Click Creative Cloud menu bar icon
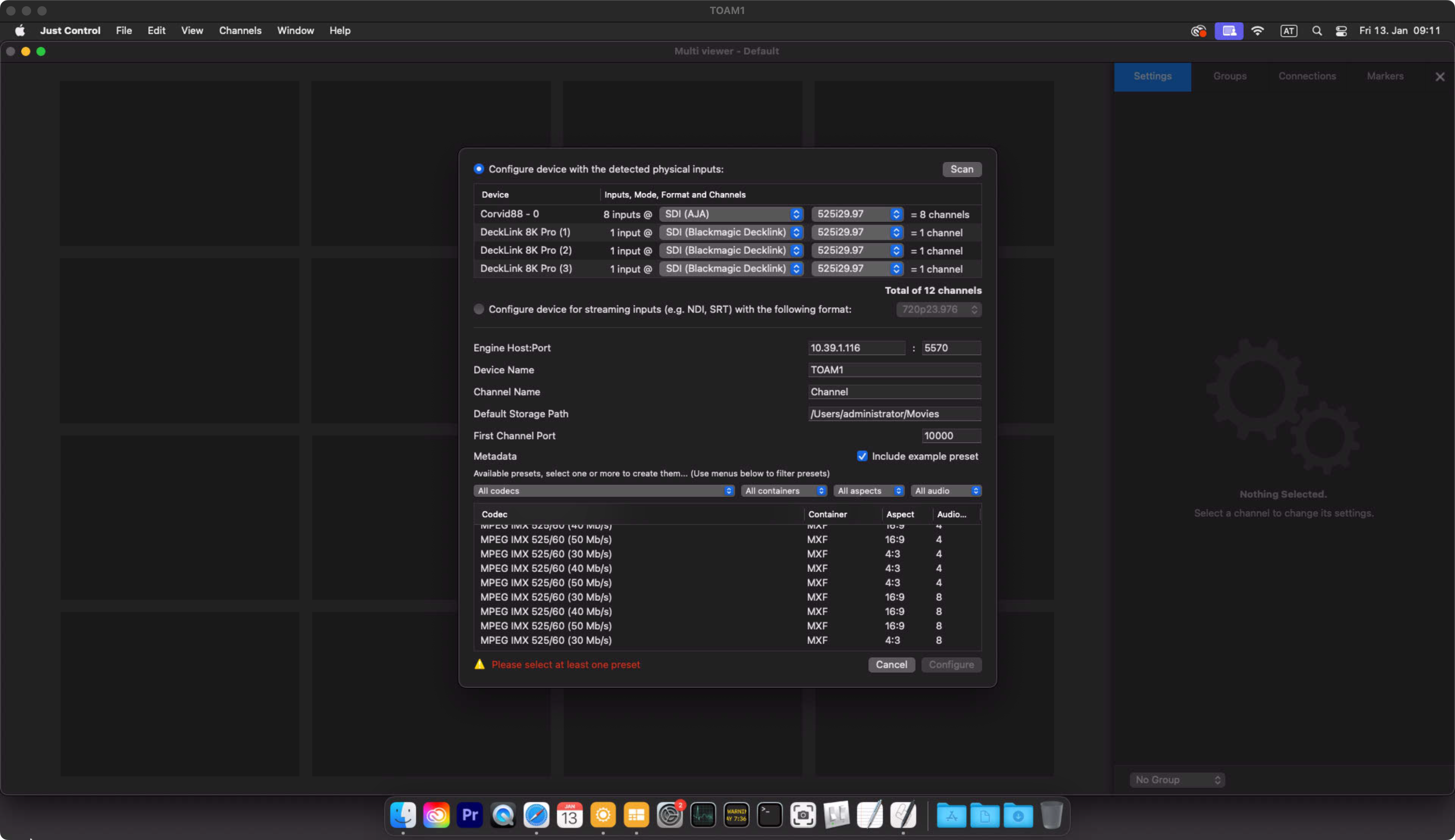Image resolution: width=1455 pixels, height=840 pixels. pyautogui.click(x=1199, y=31)
